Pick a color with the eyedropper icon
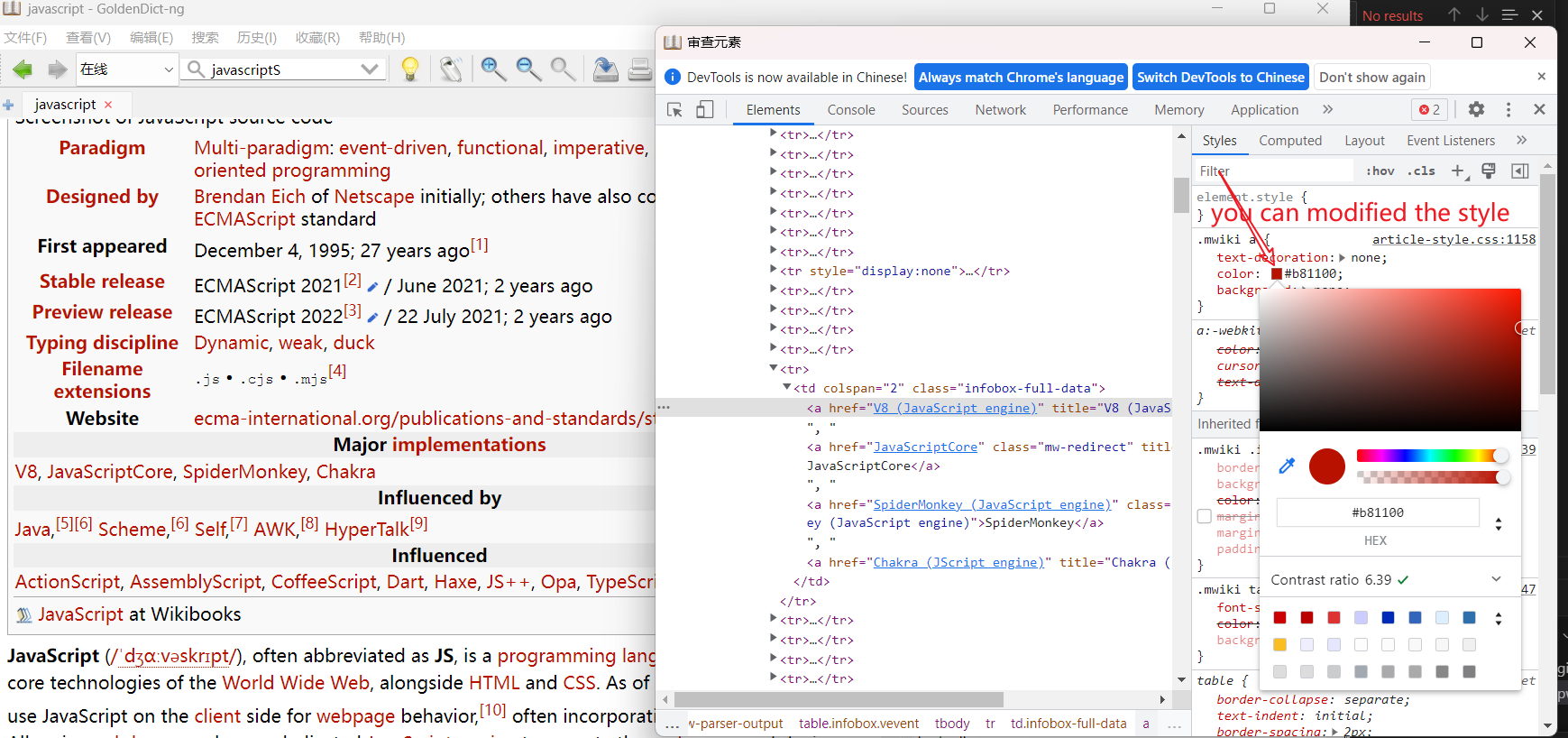The height and width of the screenshot is (738, 1568). 1287,466
